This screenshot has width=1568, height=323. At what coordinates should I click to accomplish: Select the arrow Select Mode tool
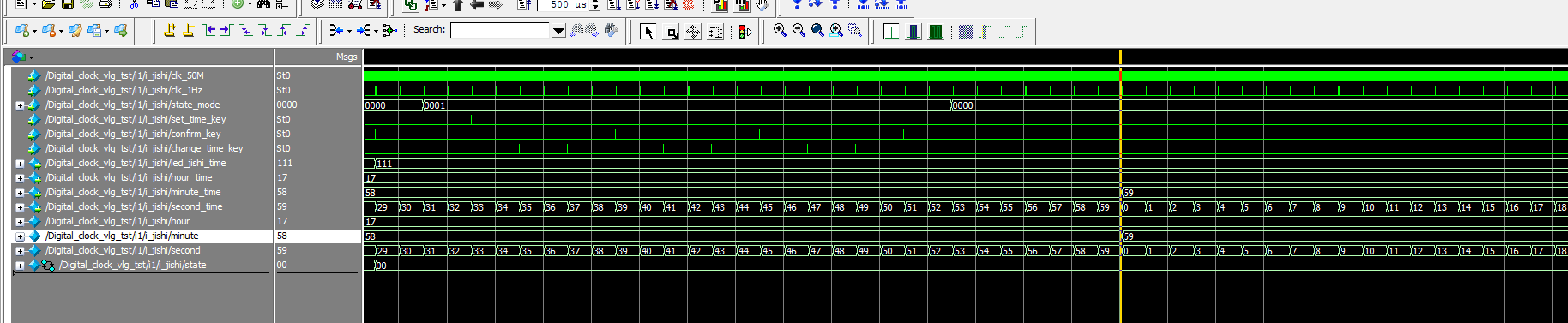tap(648, 32)
